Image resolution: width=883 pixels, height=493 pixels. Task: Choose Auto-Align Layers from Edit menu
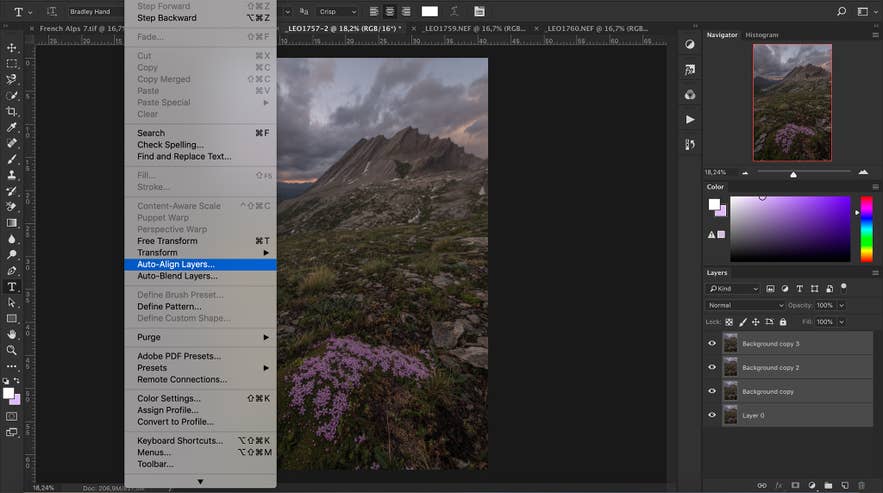click(200, 264)
